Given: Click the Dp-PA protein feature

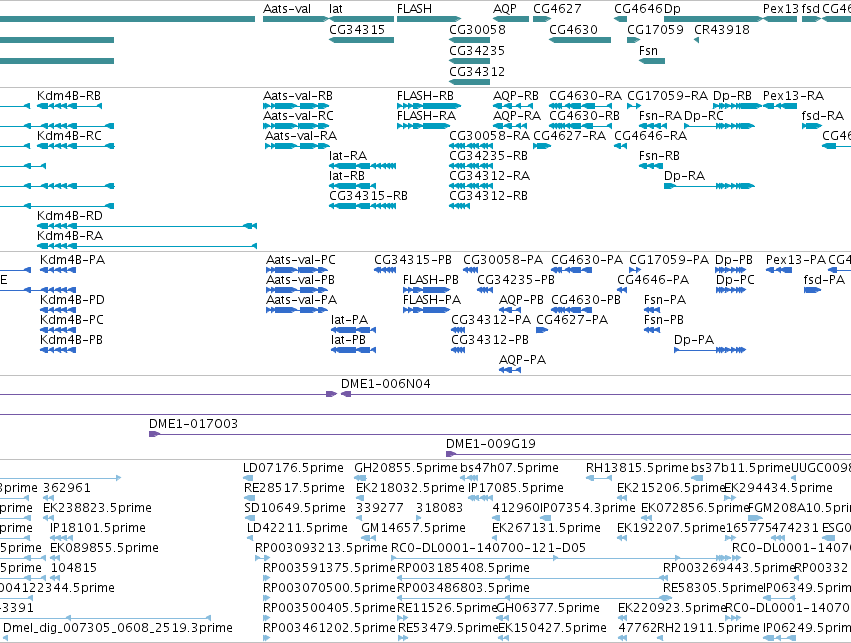Looking at the screenshot, I should [x=710, y=350].
